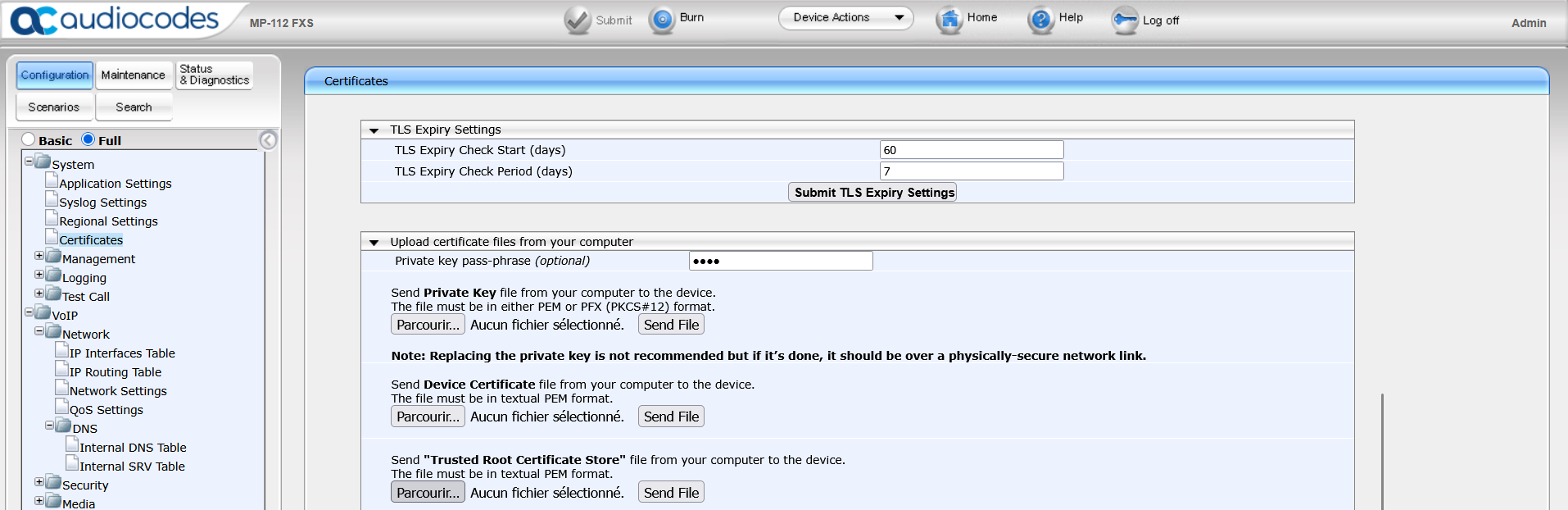Click the Log off key icon
The height and width of the screenshot is (510, 1568).
pos(1124,20)
